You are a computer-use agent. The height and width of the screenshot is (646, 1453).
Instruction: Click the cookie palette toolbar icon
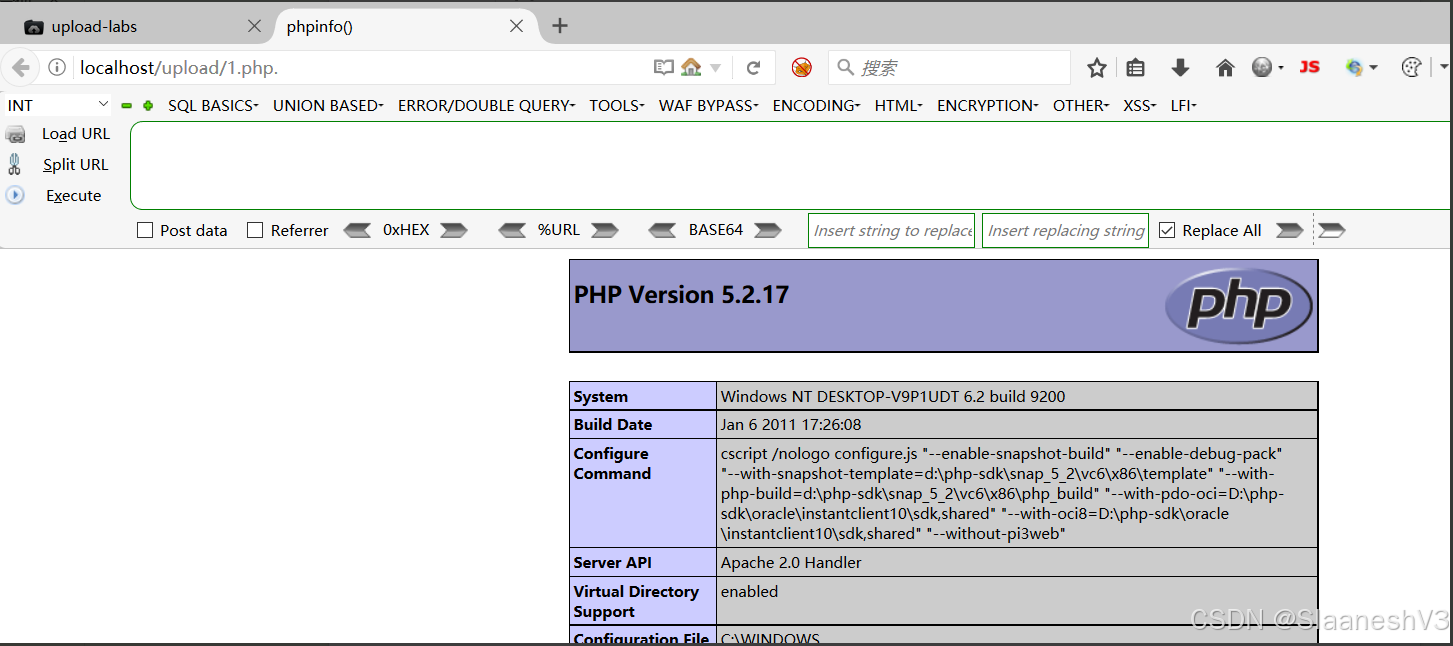click(x=1412, y=67)
